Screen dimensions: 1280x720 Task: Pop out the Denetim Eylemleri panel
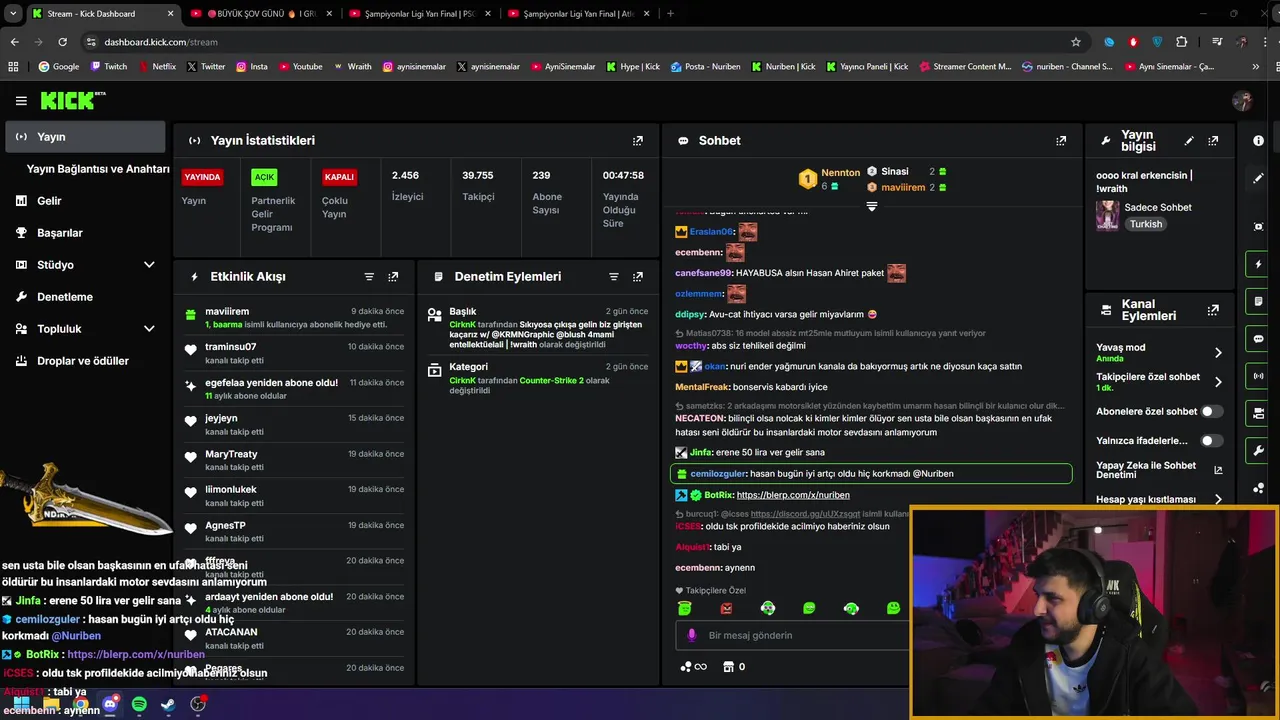(x=638, y=277)
